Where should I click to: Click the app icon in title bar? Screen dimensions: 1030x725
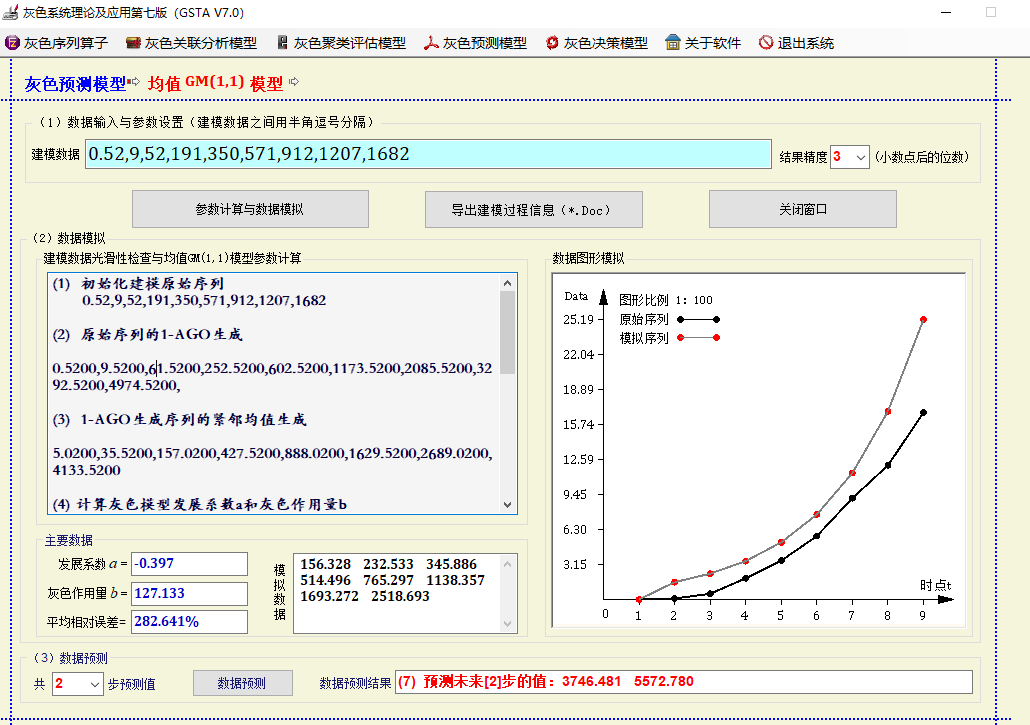pyautogui.click(x=11, y=12)
